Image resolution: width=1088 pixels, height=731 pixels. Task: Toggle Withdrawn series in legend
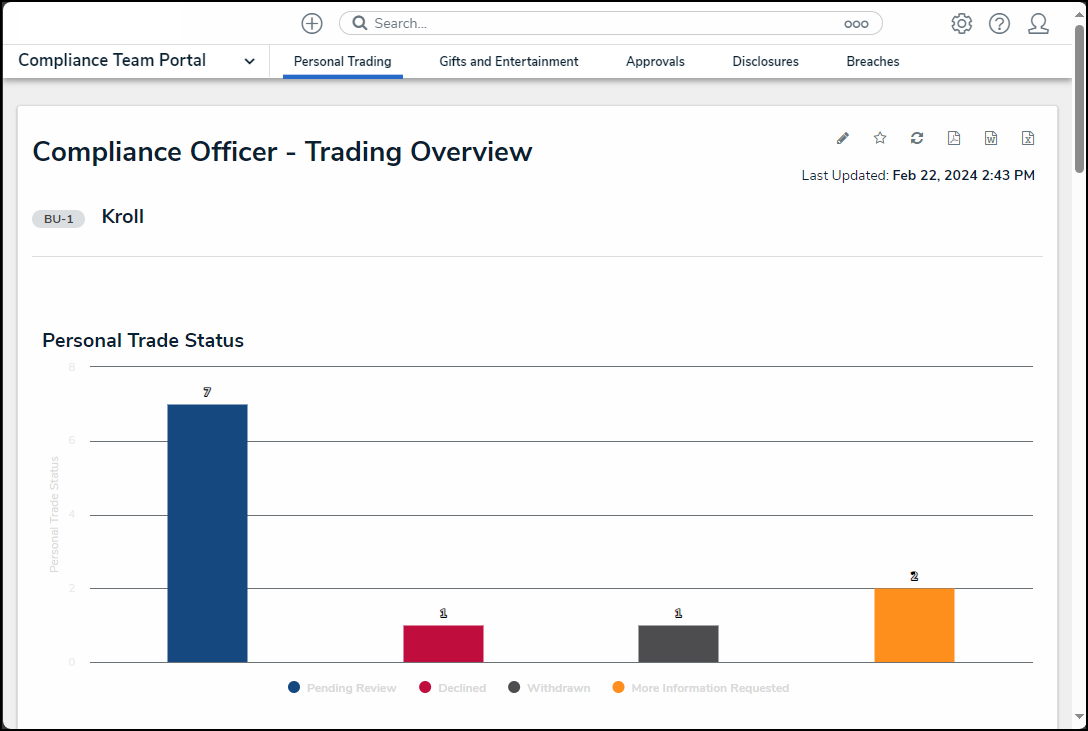[x=548, y=688]
